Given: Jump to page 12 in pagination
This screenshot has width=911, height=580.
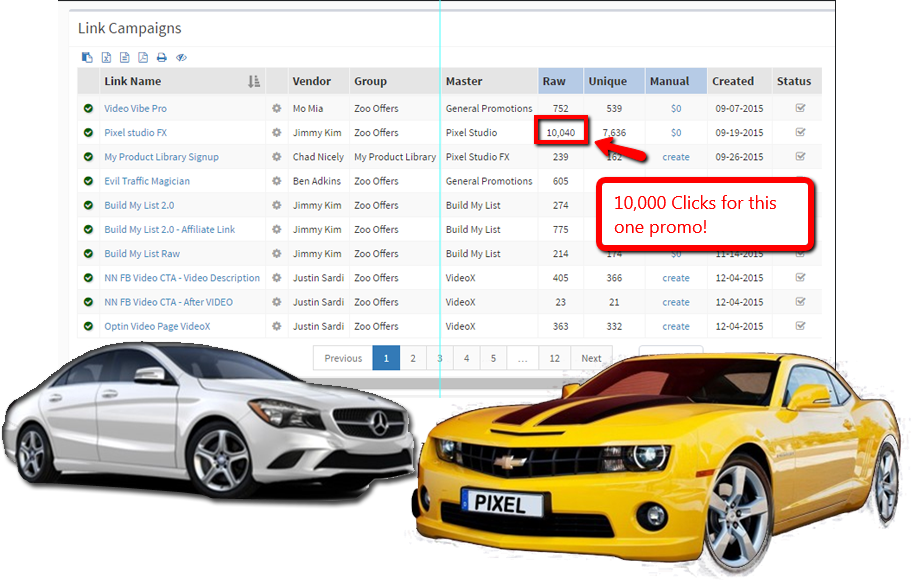Looking at the screenshot, I should click(555, 358).
